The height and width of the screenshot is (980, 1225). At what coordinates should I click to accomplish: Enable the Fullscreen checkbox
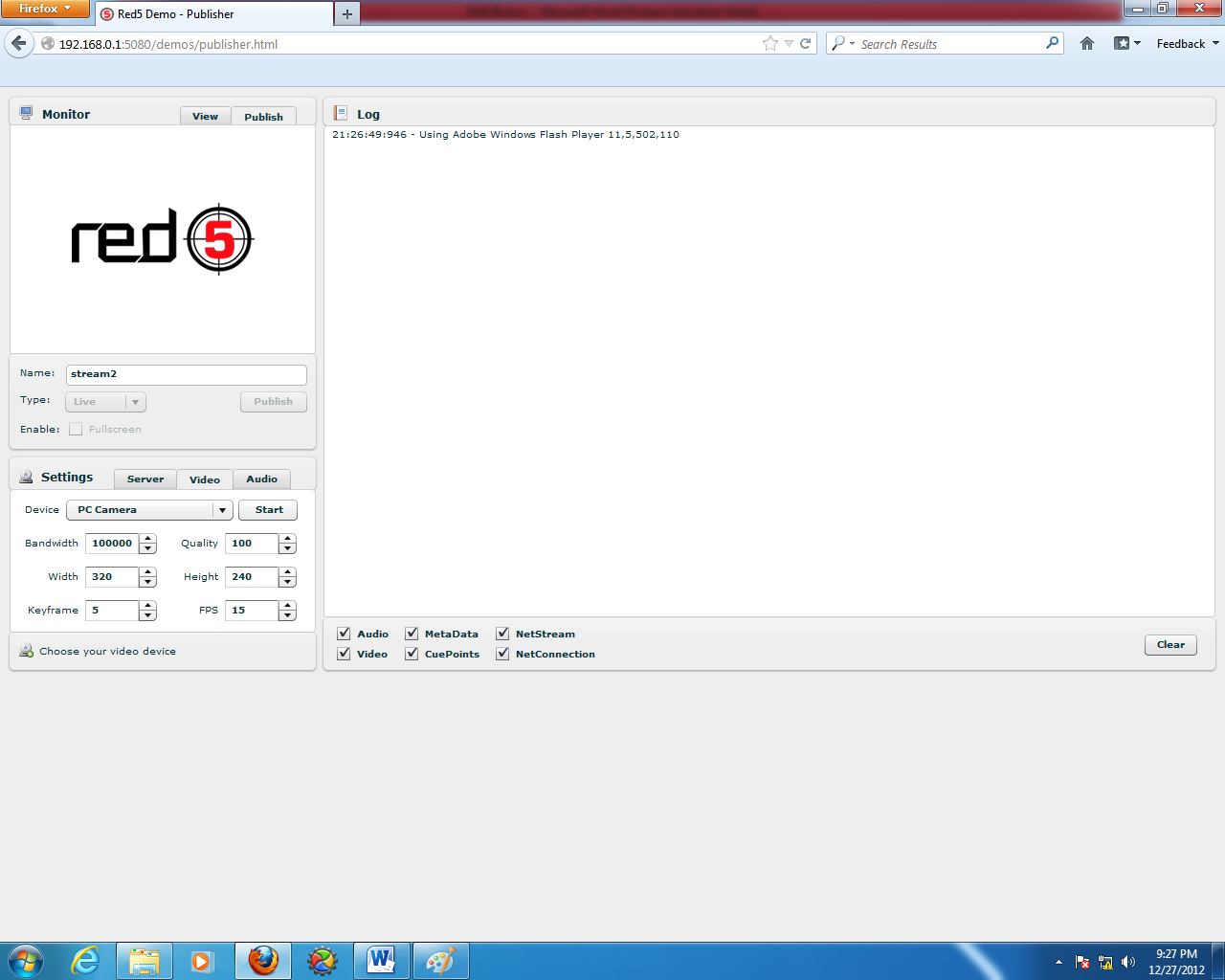[76, 429]
